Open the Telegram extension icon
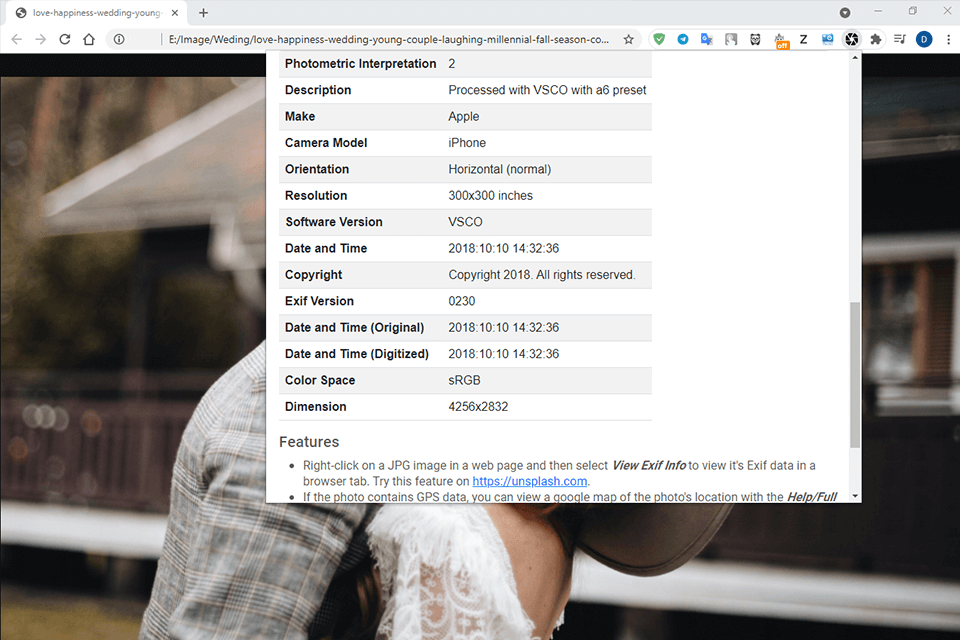960x640 pixels. 682,38
